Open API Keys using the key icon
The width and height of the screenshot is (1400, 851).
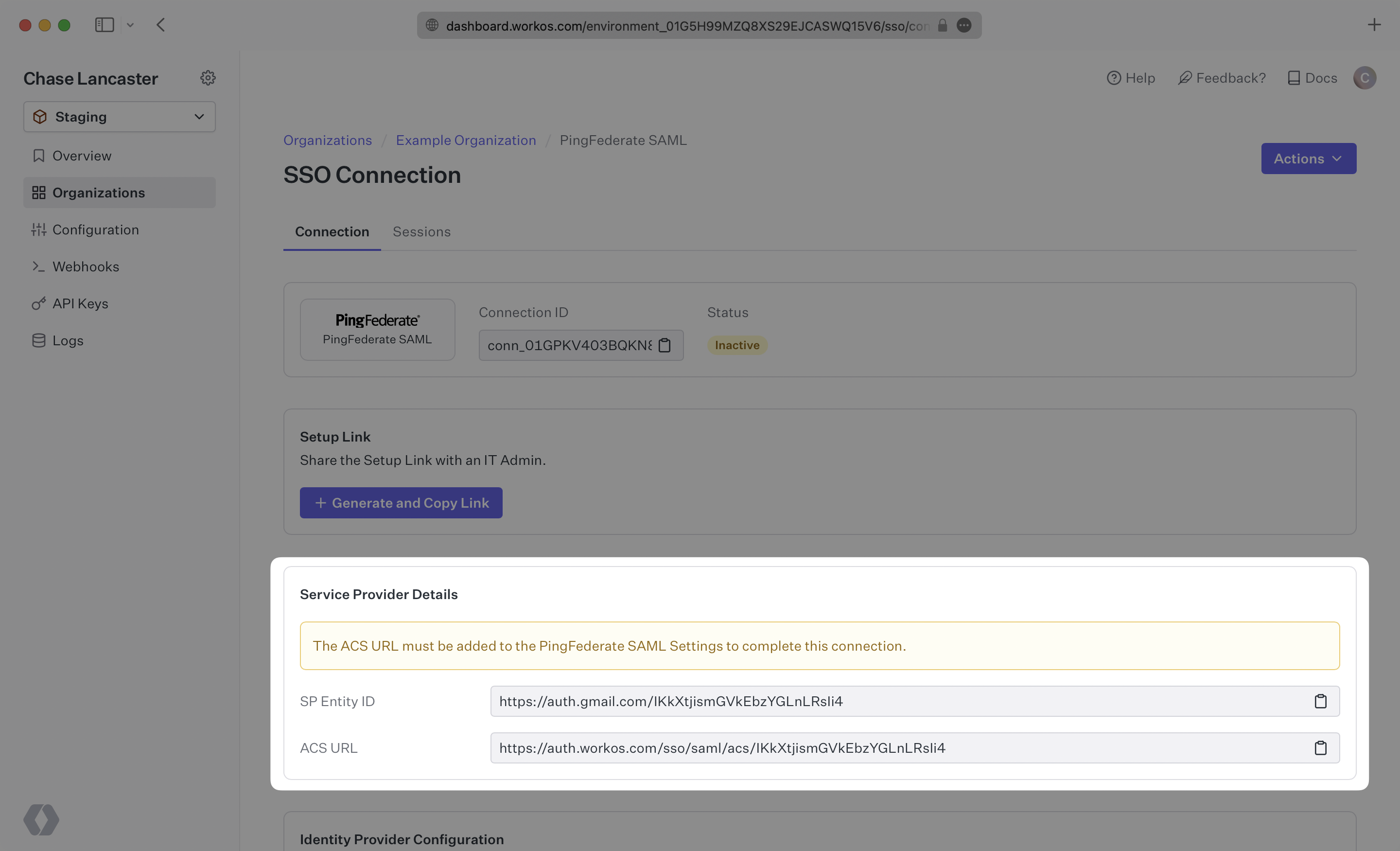pos(38,303)
